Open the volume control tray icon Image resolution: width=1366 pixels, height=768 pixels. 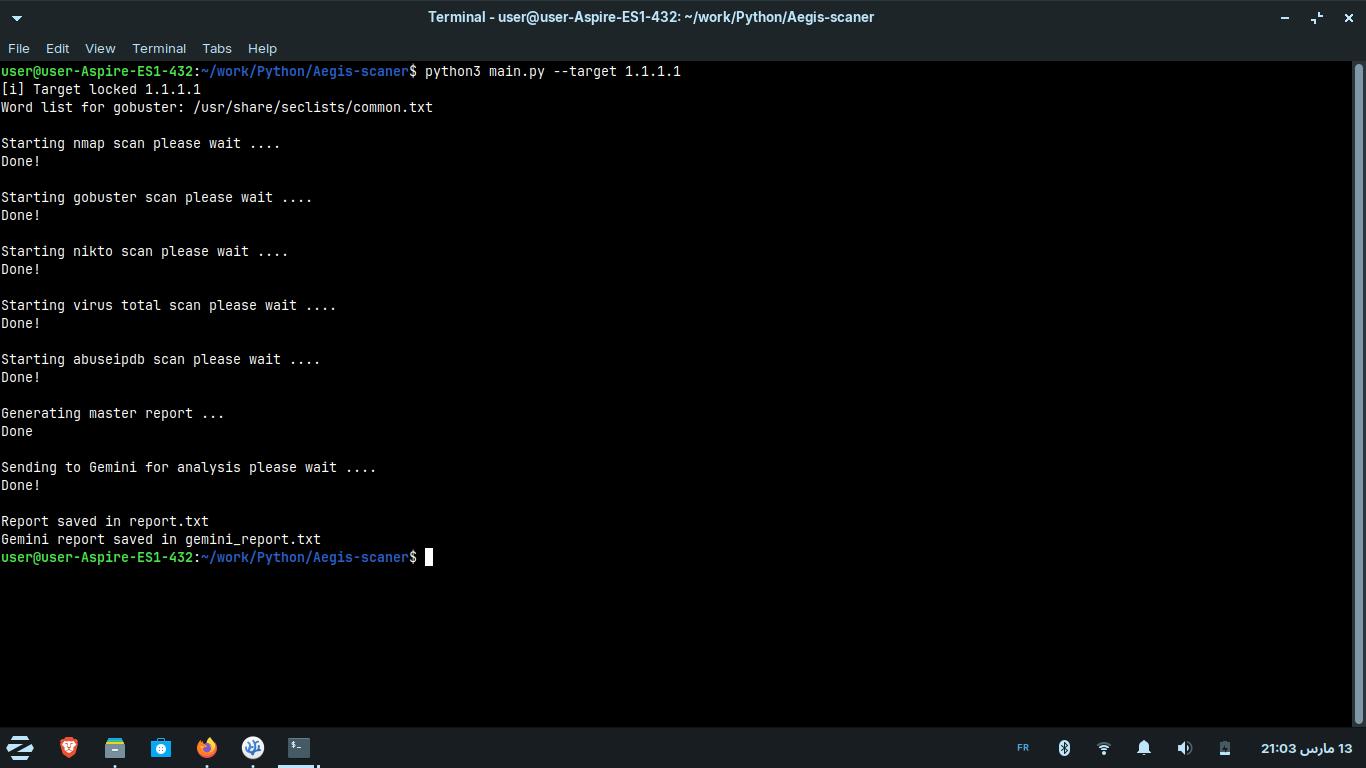pyautogui.click(x=1184, y=748)
